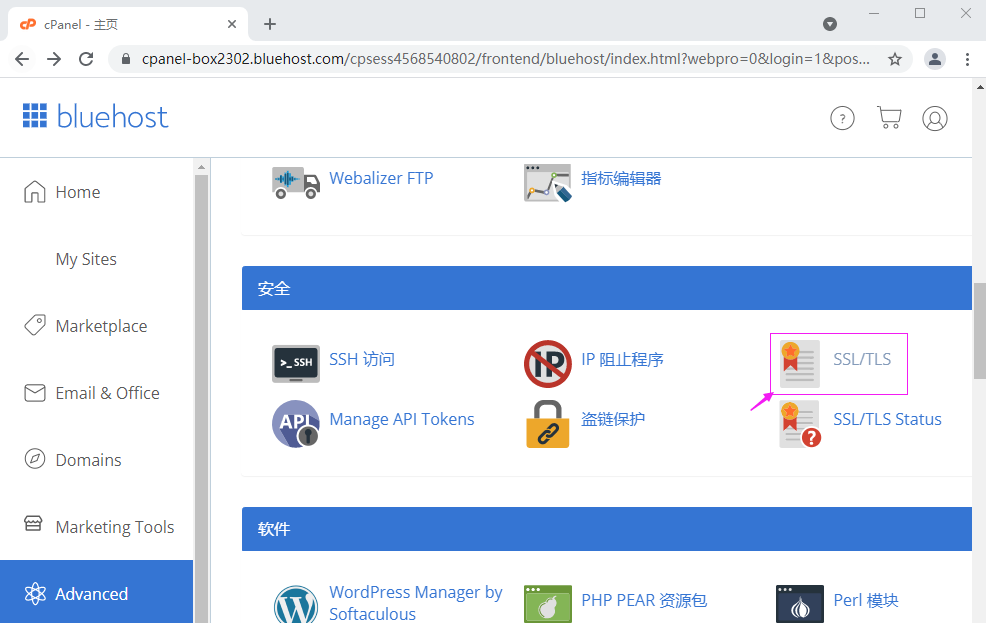
Task: Open the Webalizer FTP link
Action: [381, 179]
